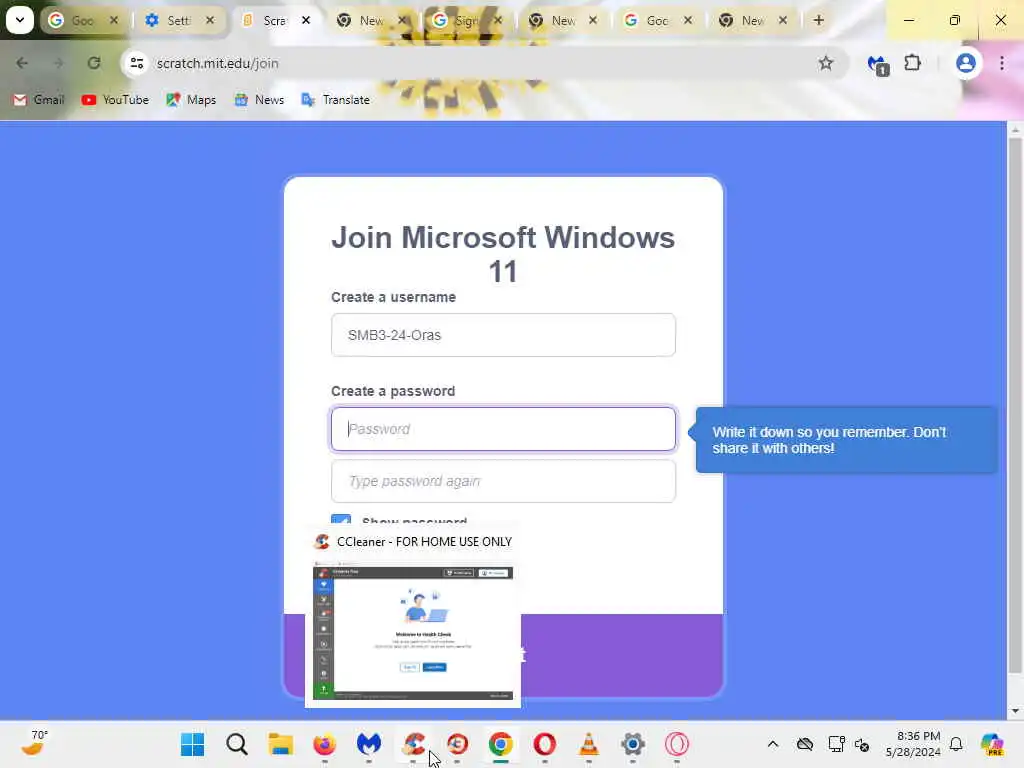Click the Type password again field
1024x768 pixels.
click(503, 481)
